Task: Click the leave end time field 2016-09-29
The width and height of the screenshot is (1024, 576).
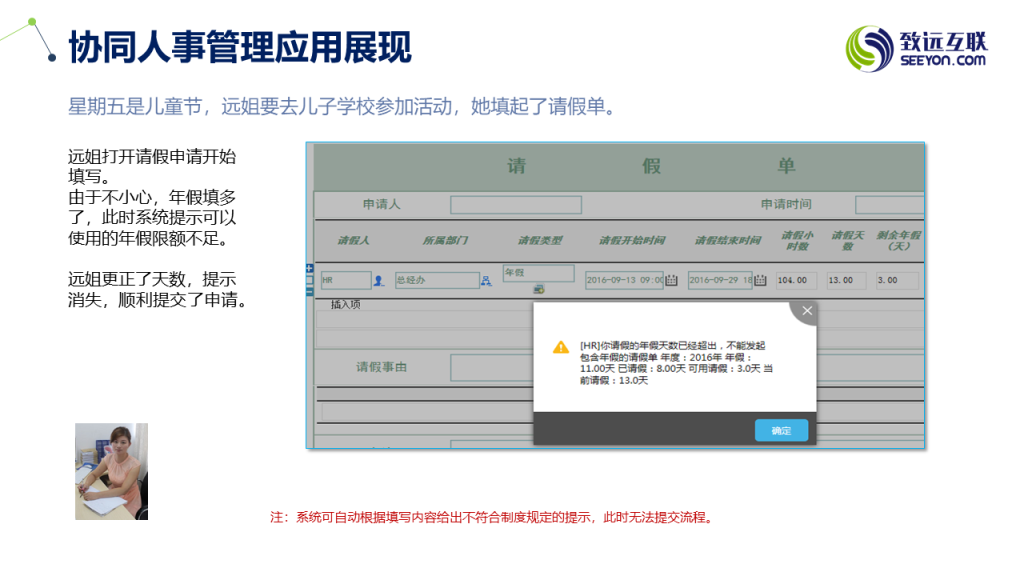Action: [719, 281]
